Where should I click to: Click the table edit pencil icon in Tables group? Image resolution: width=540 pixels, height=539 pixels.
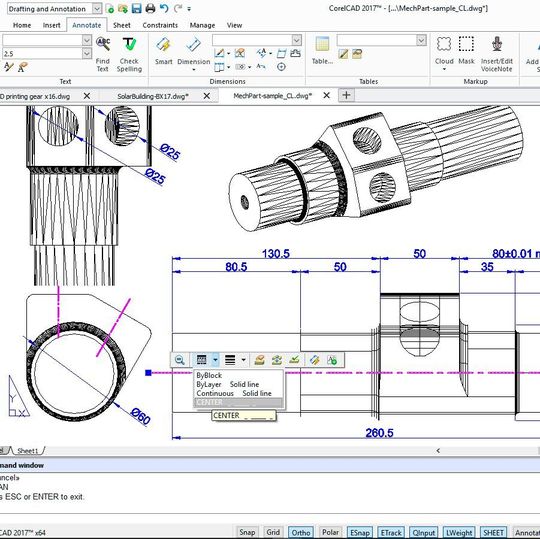(x=343, y=54)
